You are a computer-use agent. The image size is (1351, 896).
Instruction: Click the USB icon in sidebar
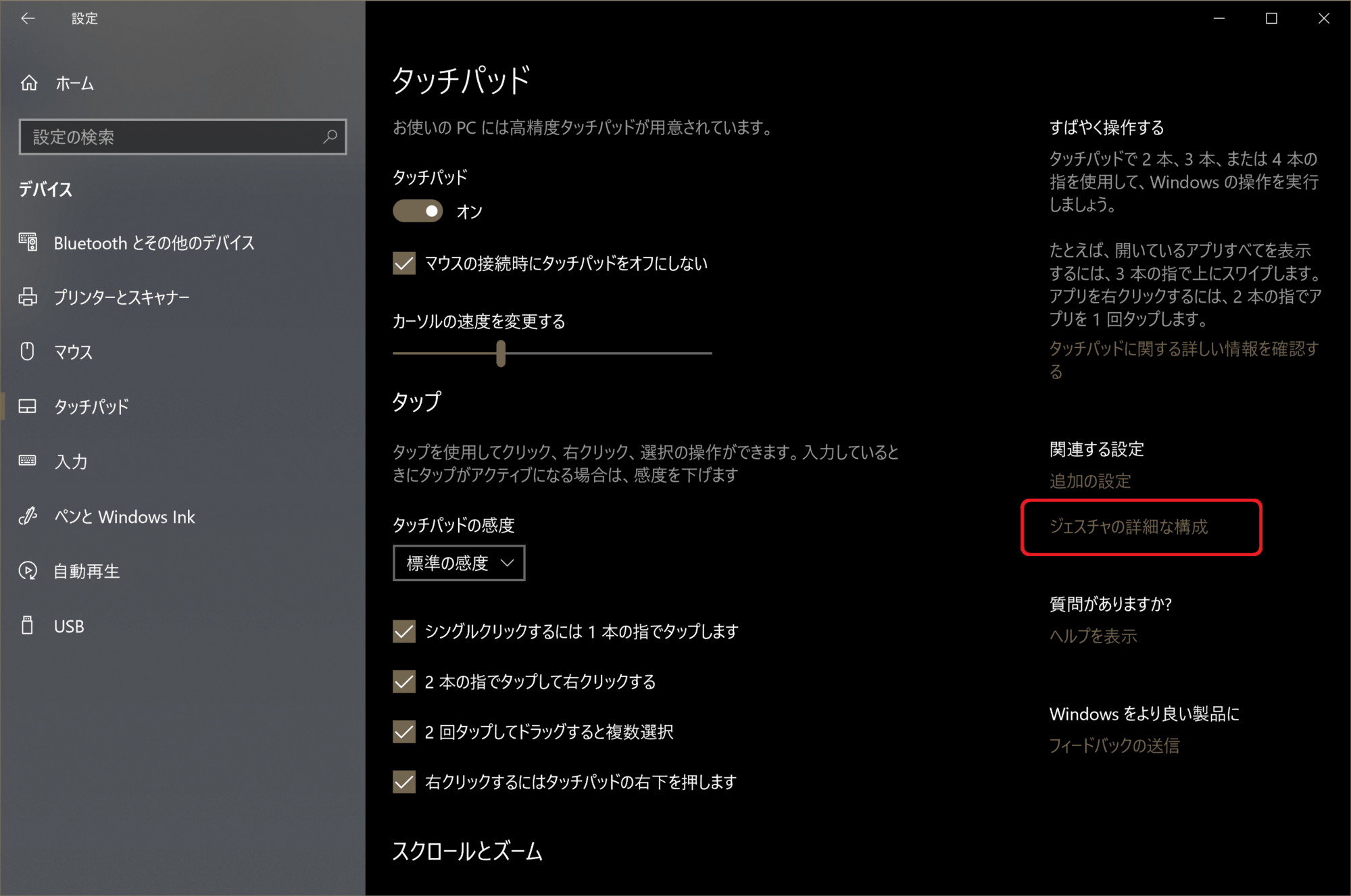click(x=28, y=626)
